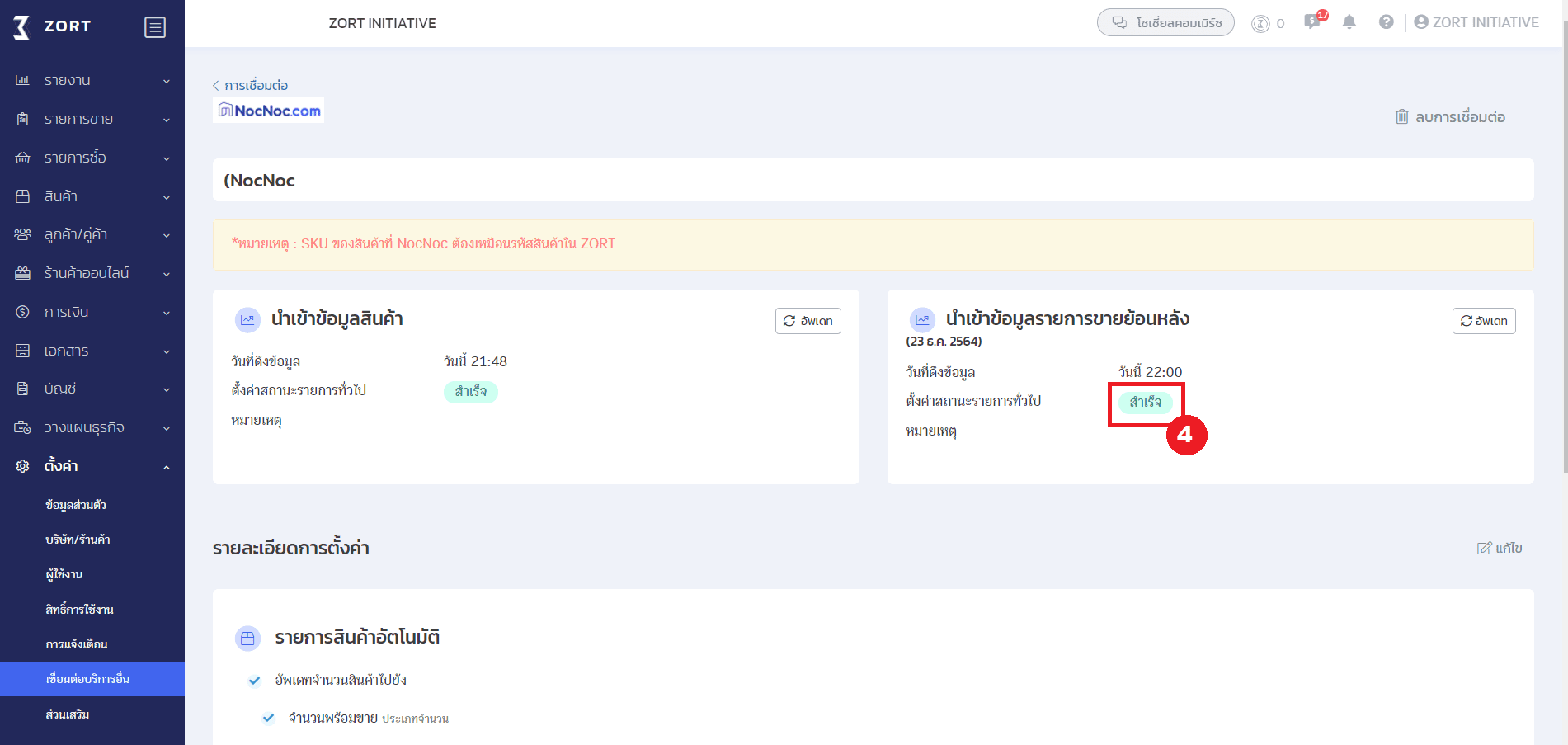
Task: Click the รายละเอียดการตั้งค่า heading
Action: coord(290,548)
